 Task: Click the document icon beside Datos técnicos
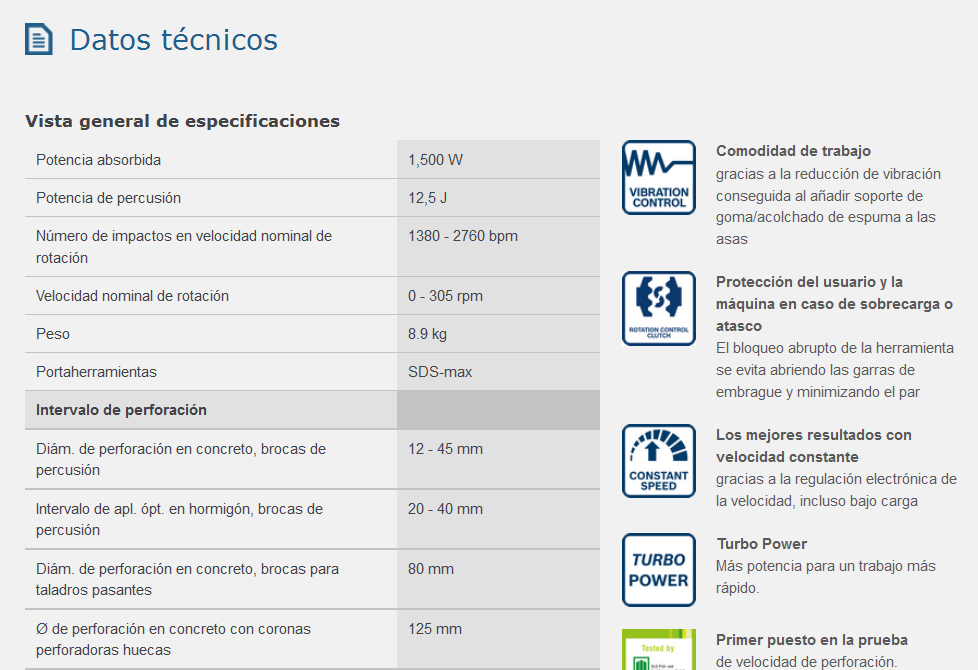[39, 40]
